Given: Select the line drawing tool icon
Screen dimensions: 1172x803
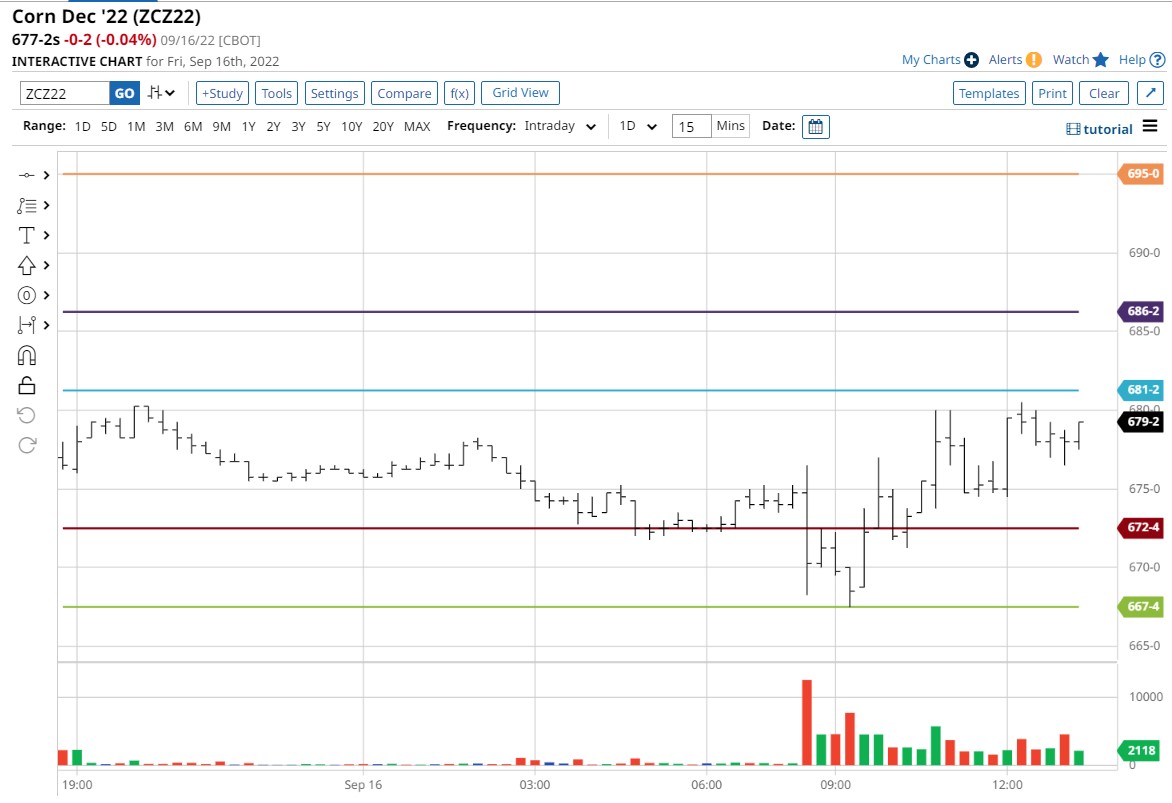Looking at the screenshot, I should tap(27, 175).
